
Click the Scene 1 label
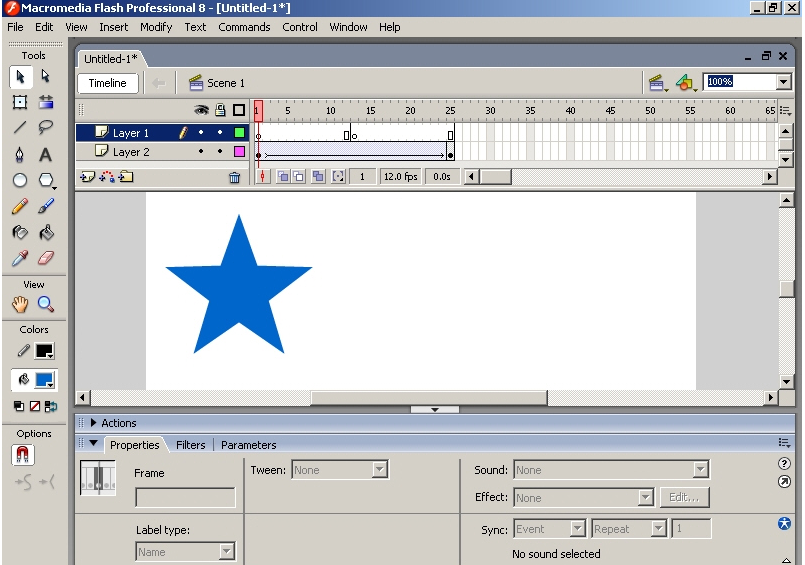click(226, 83)
